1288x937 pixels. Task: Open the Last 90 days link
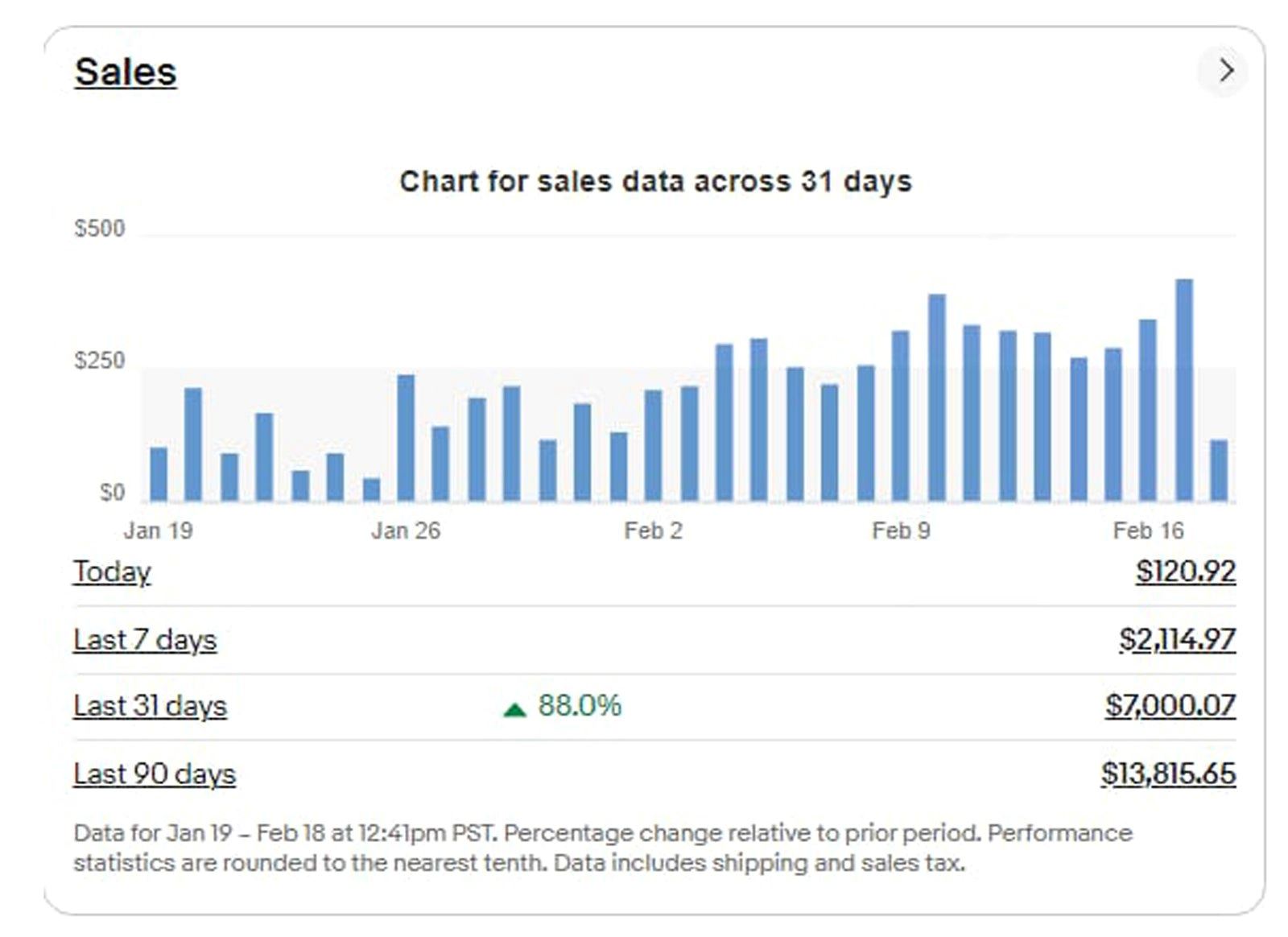[155, 774]
